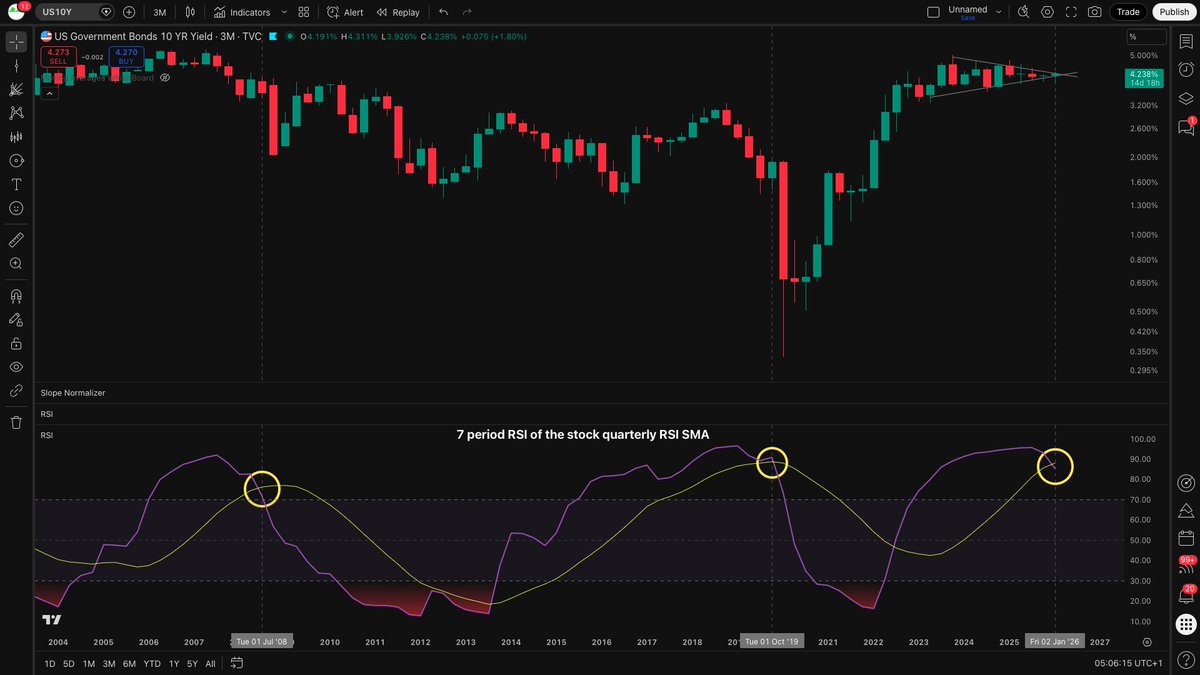This screenshot has height=675, width=1200.
Task: Open the 3M interval selector in toolbar
Action: [159, 12]
